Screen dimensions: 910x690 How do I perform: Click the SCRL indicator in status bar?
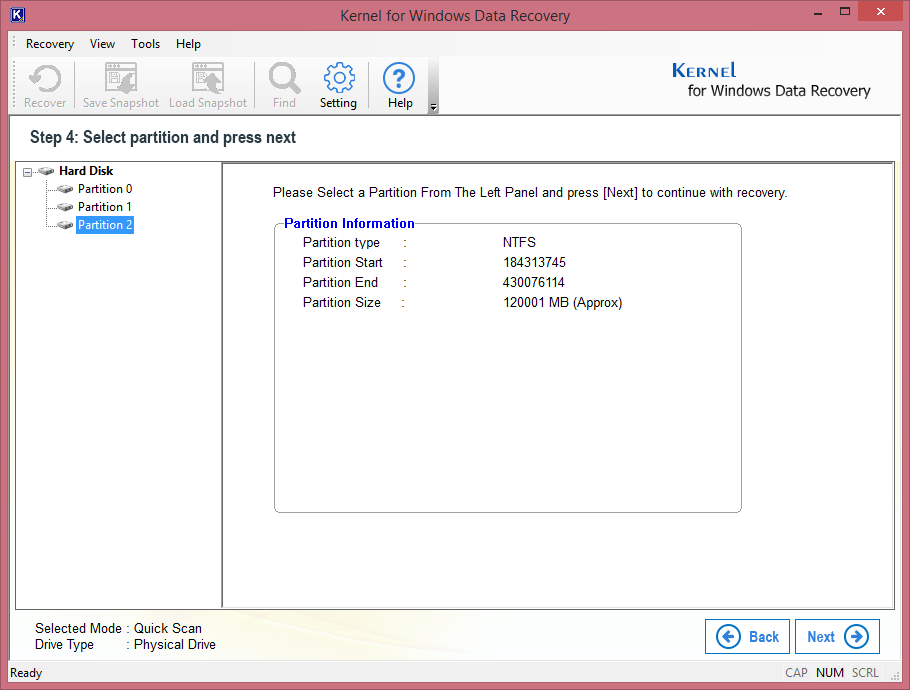[x=865, y=673]
